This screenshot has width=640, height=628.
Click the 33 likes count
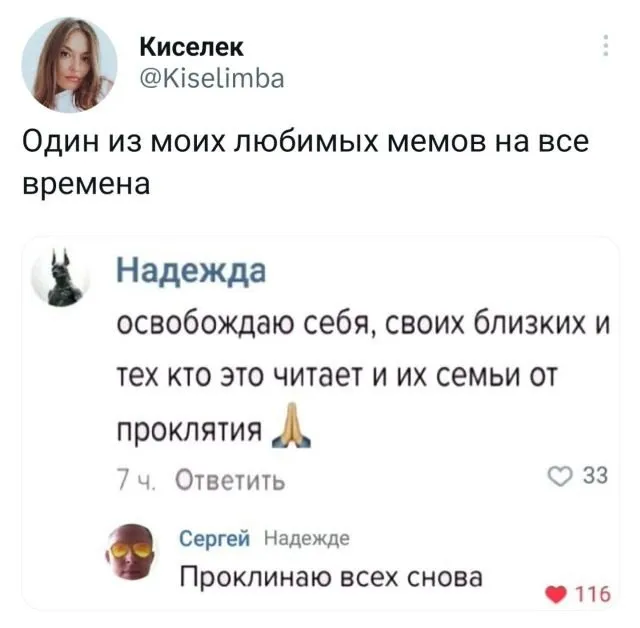click(x=596, y=476)
